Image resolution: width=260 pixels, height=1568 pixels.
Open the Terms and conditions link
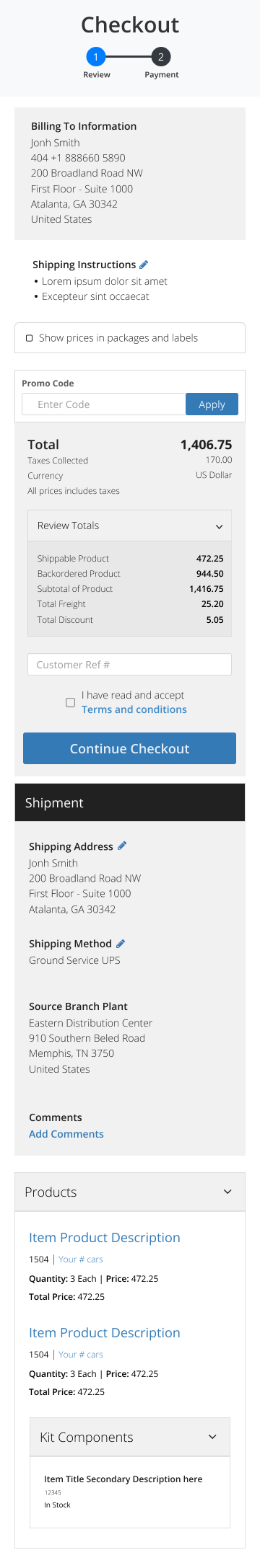134,709
